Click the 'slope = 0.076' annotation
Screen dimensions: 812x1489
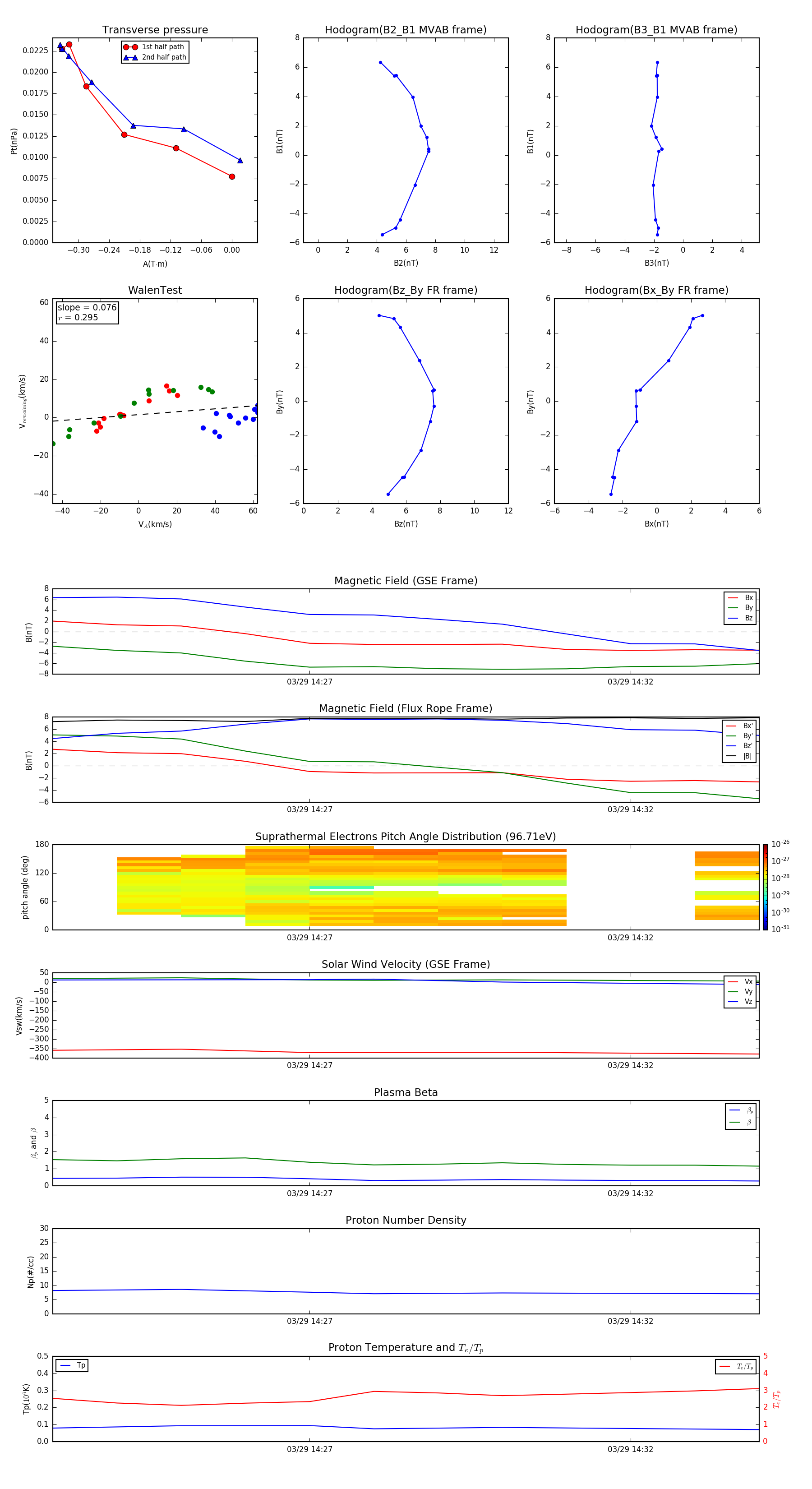(x=87, y=308)
